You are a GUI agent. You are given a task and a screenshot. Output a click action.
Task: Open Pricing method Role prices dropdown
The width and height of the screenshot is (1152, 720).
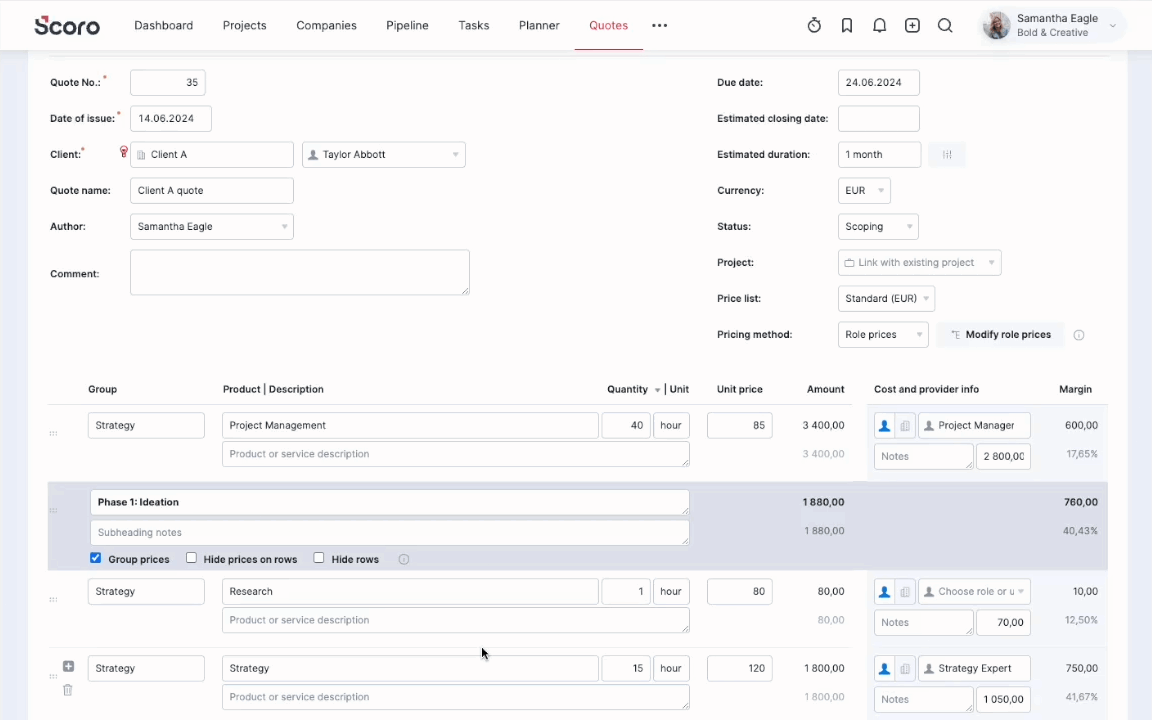pos(883,334)
